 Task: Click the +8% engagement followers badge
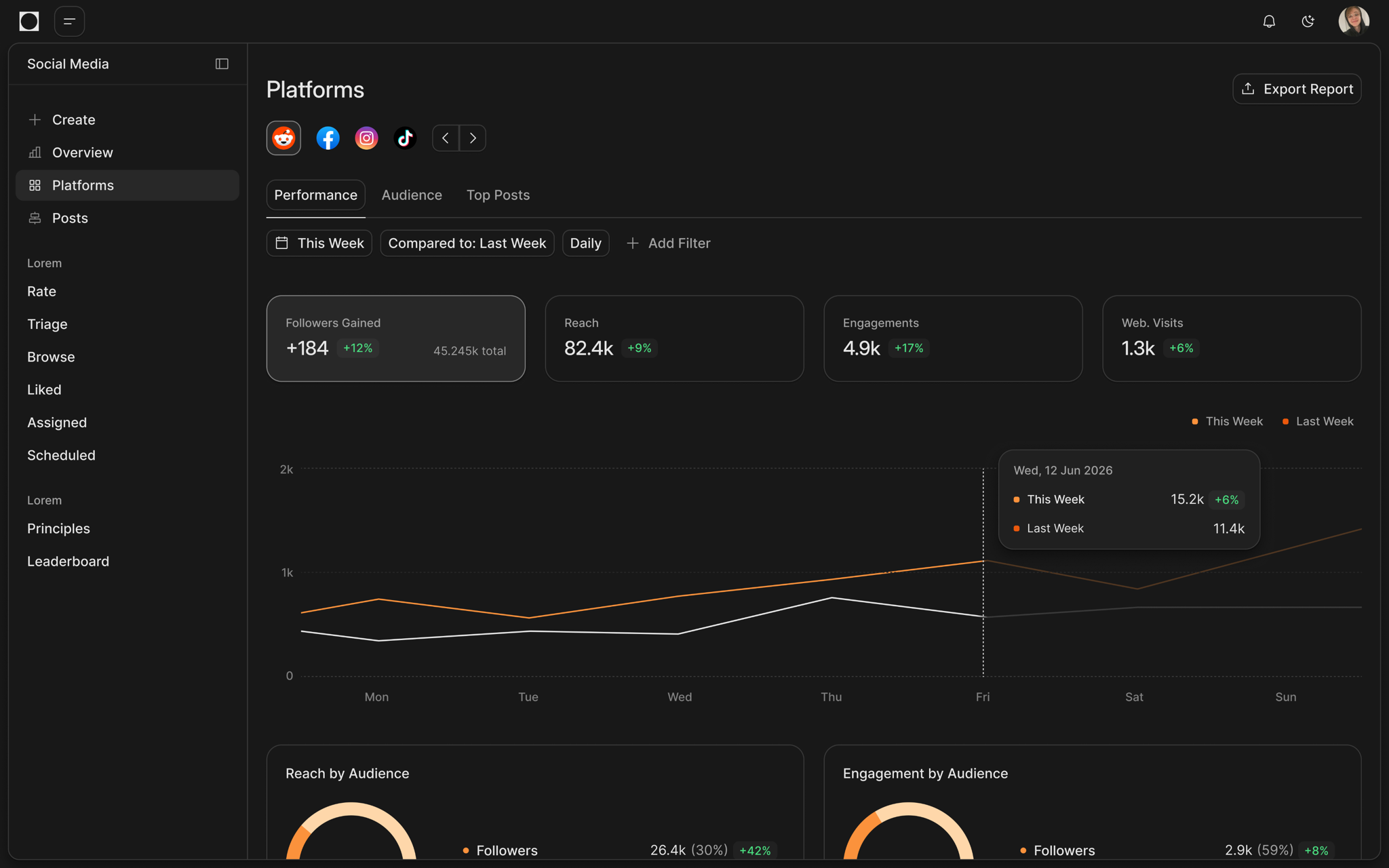(x=1316, y=850)
